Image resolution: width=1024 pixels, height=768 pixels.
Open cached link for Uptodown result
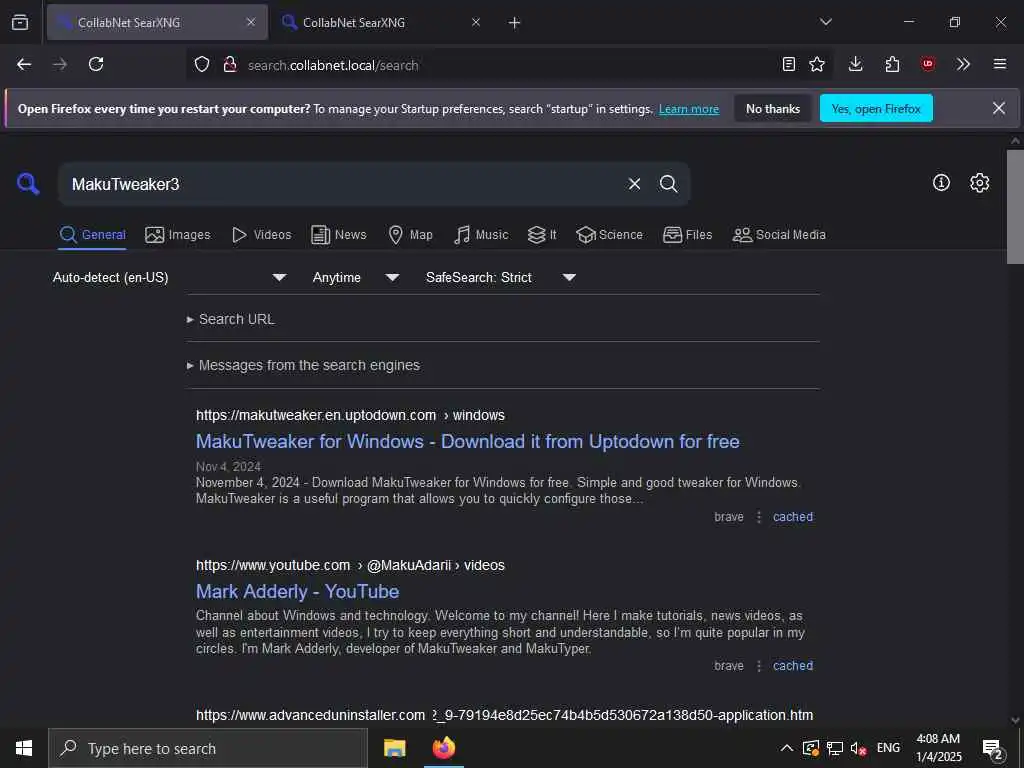tap(793, 517)
